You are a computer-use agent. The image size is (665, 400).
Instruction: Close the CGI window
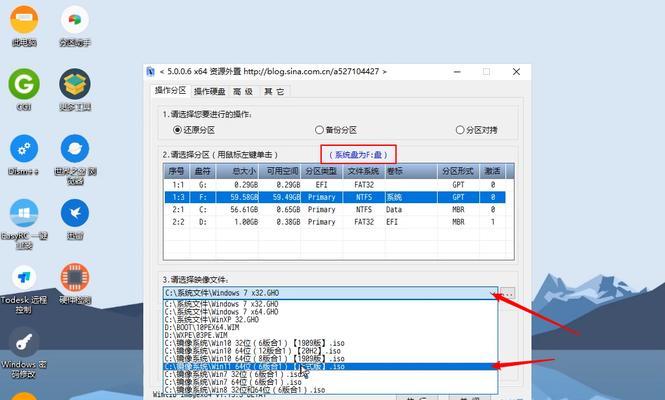tap(516, 72)
